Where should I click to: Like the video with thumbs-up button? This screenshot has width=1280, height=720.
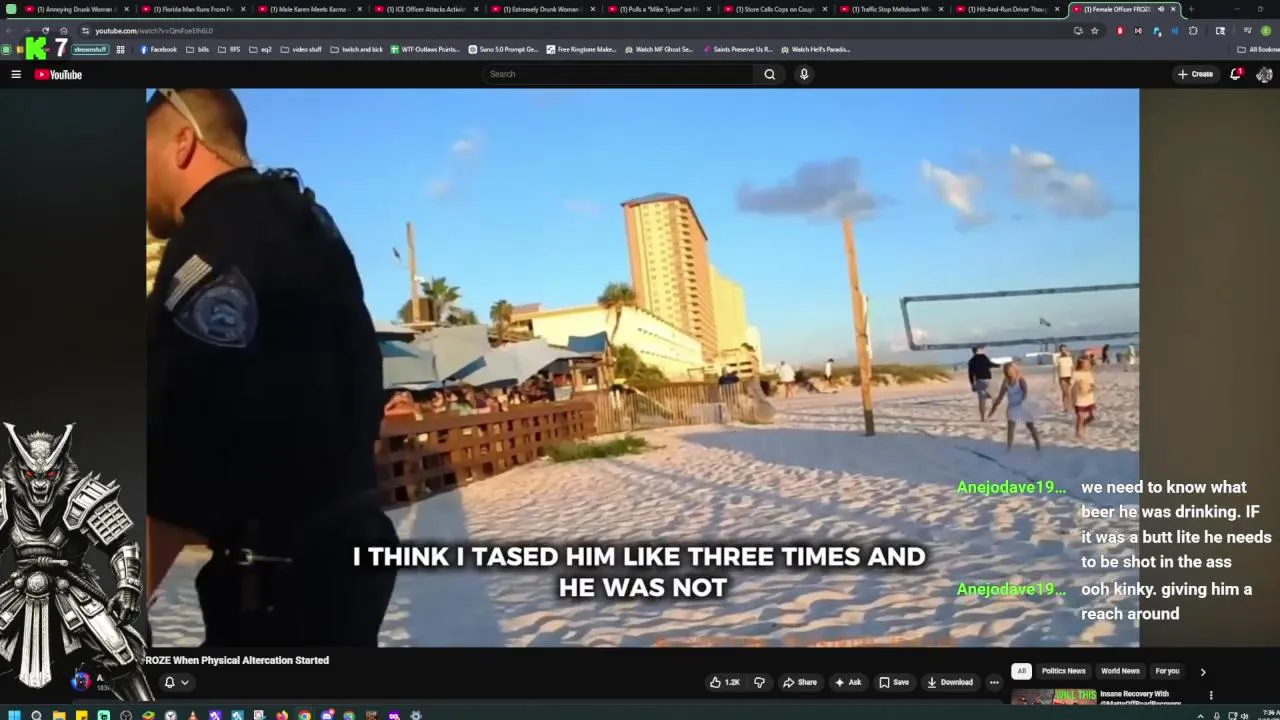(725, 682)
